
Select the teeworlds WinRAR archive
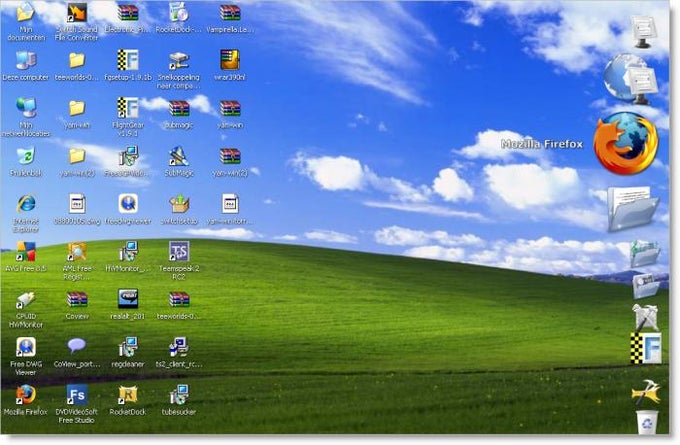pos(179,300)
